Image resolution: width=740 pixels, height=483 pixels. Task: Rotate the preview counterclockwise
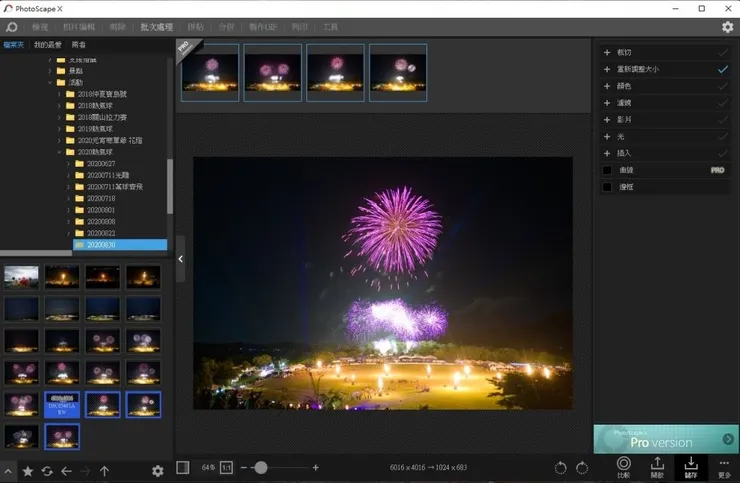pos(560,467)
